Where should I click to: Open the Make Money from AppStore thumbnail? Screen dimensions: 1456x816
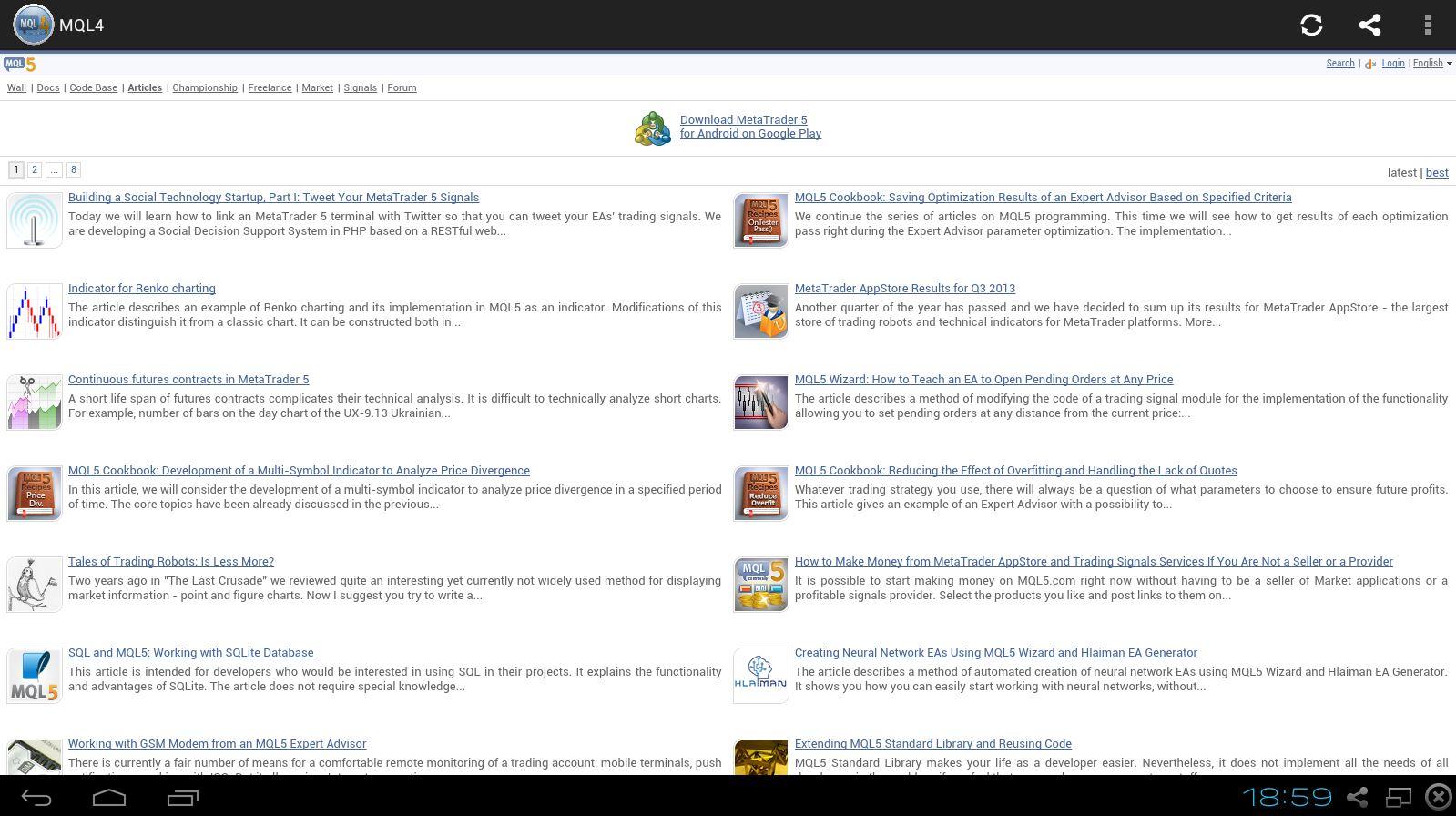(761, 585)
